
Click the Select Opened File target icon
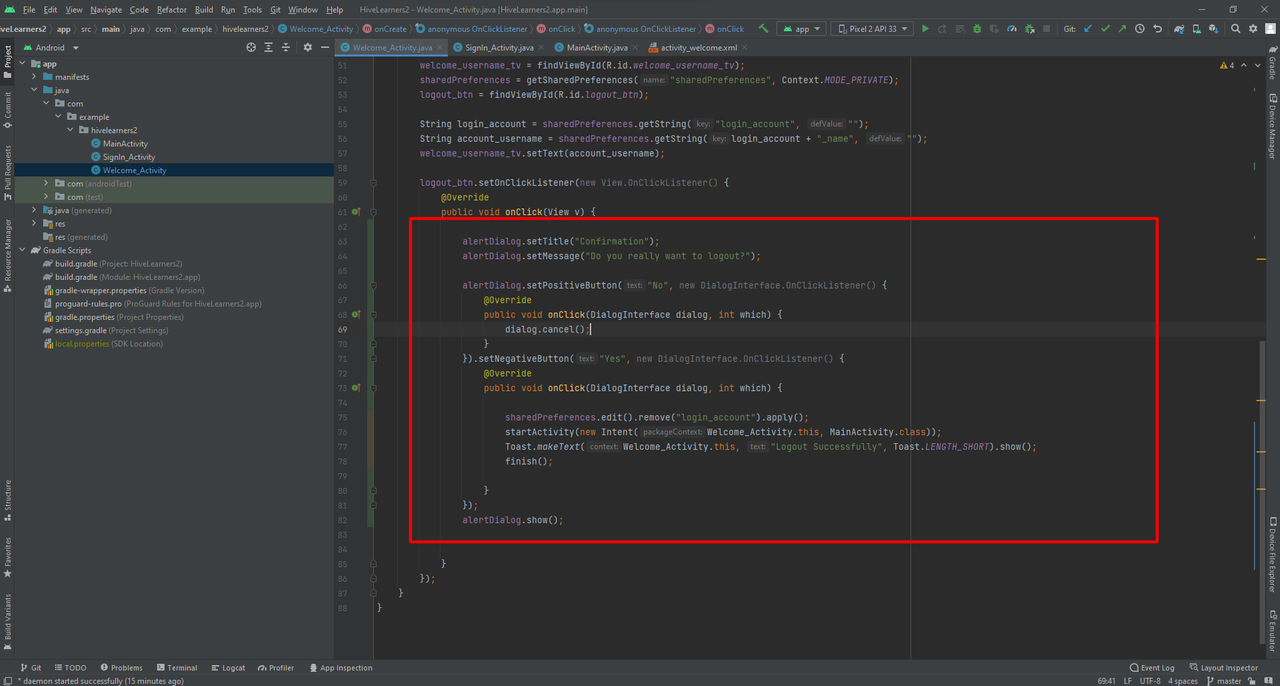[x=251, y=47]
